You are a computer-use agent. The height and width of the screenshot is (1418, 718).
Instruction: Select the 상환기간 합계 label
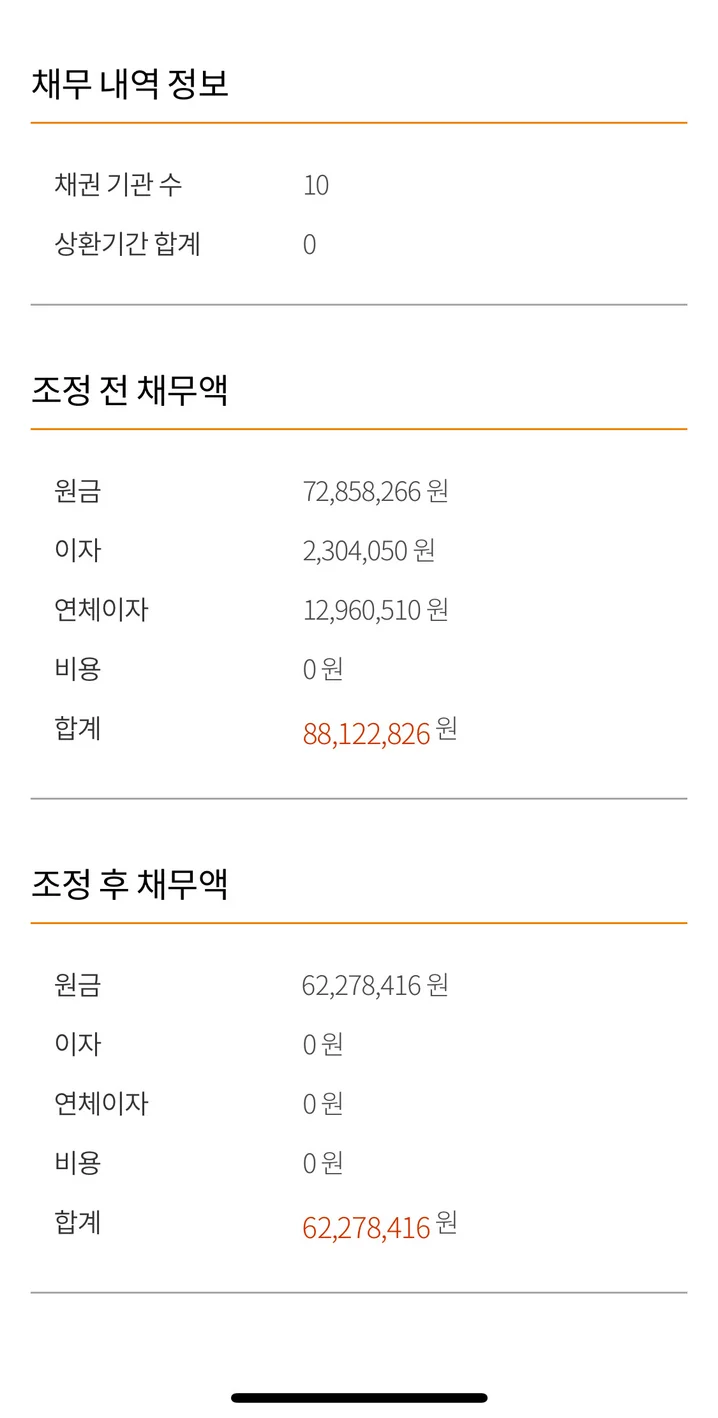tap(128, 244)
